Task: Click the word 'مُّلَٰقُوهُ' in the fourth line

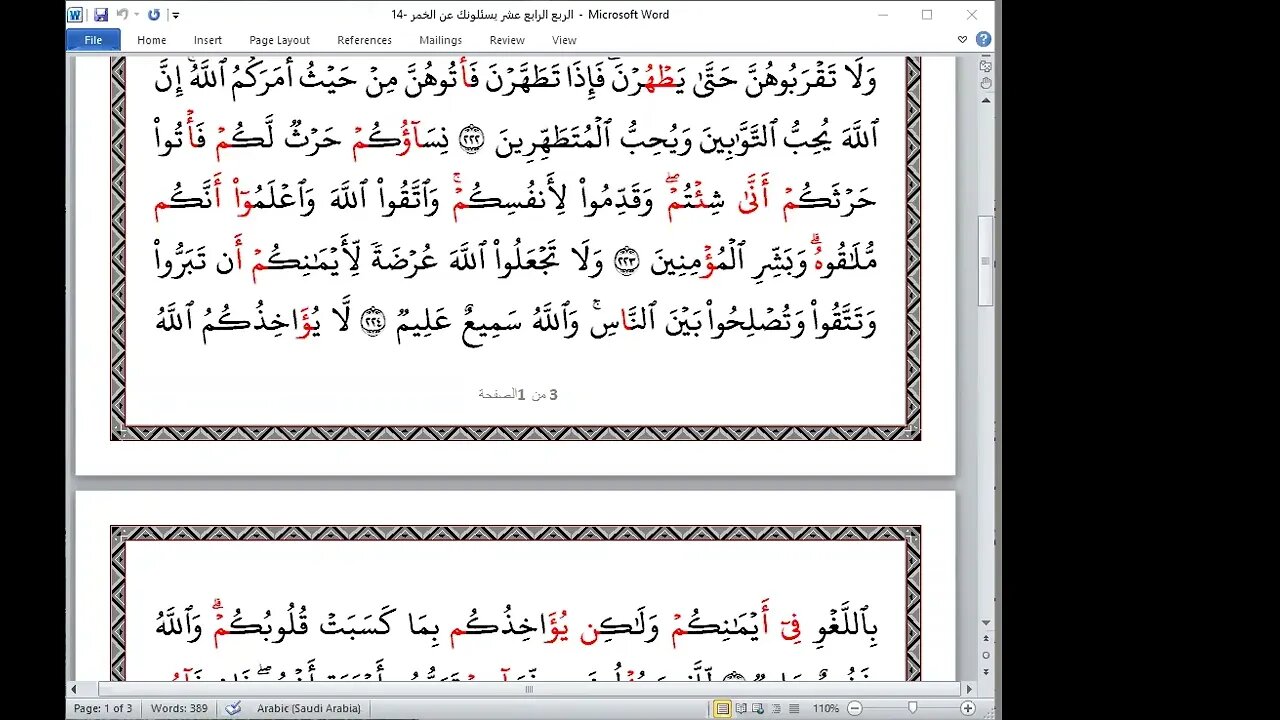Action: coord(842,259)
